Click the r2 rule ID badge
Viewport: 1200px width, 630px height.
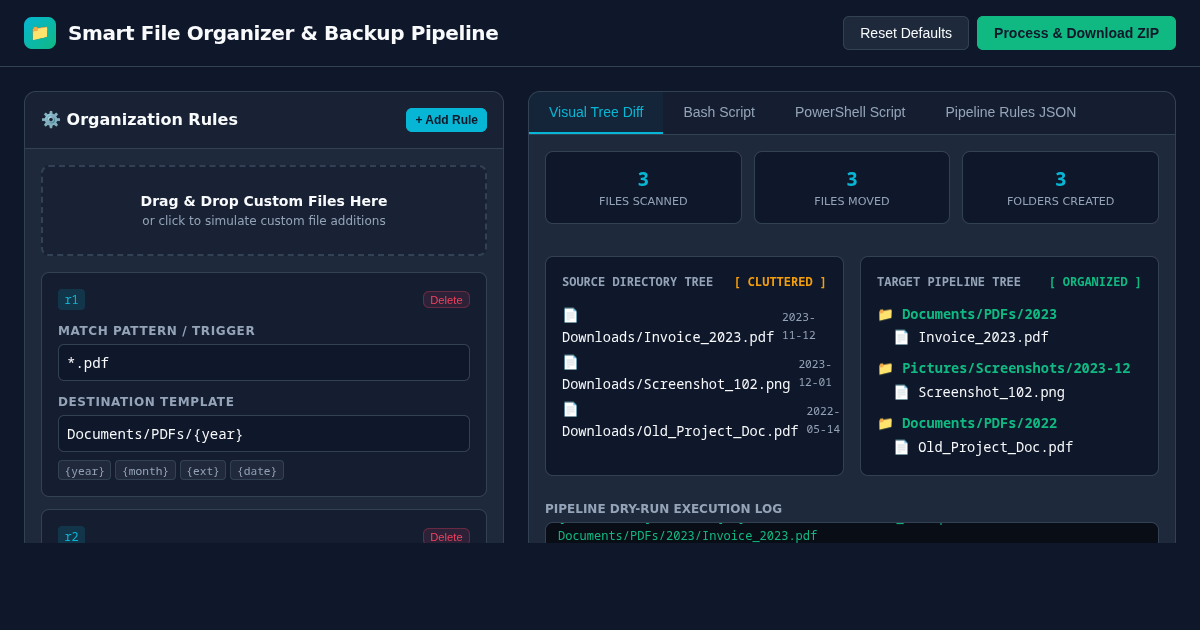[71, 536]
